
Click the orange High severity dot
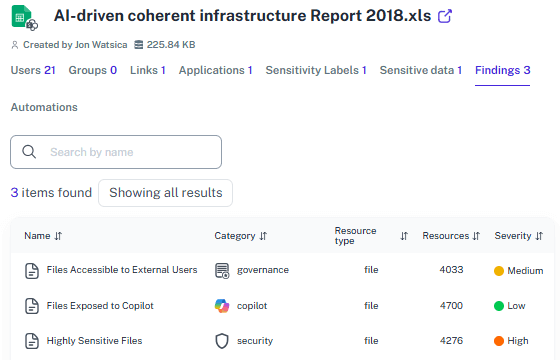pos(499,341)
